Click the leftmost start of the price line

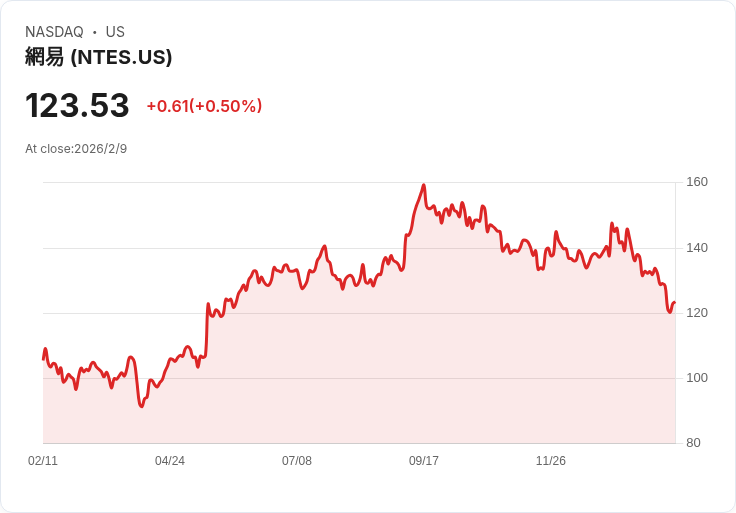[43, 358]
